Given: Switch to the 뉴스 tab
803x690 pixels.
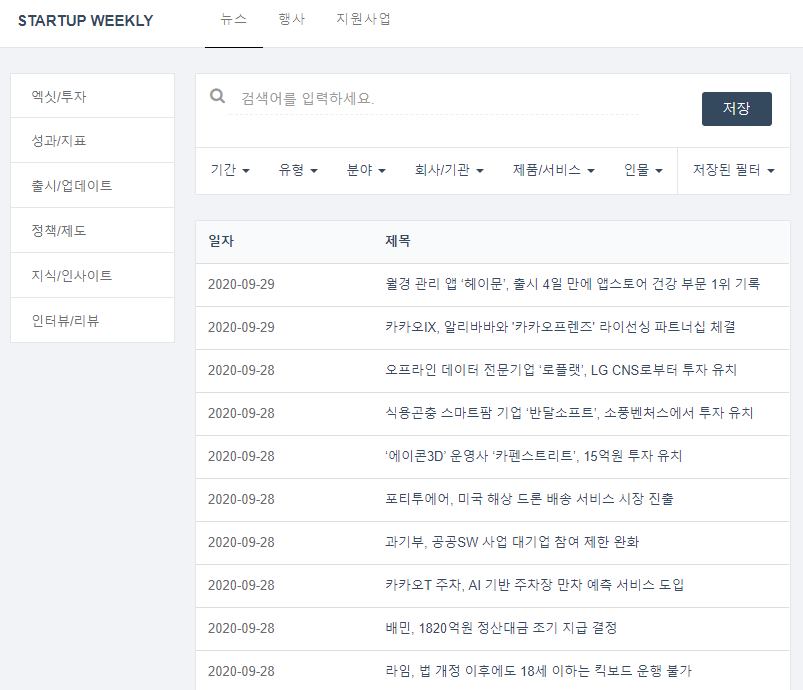Looking at the screenshot, I should coord(234,19).
